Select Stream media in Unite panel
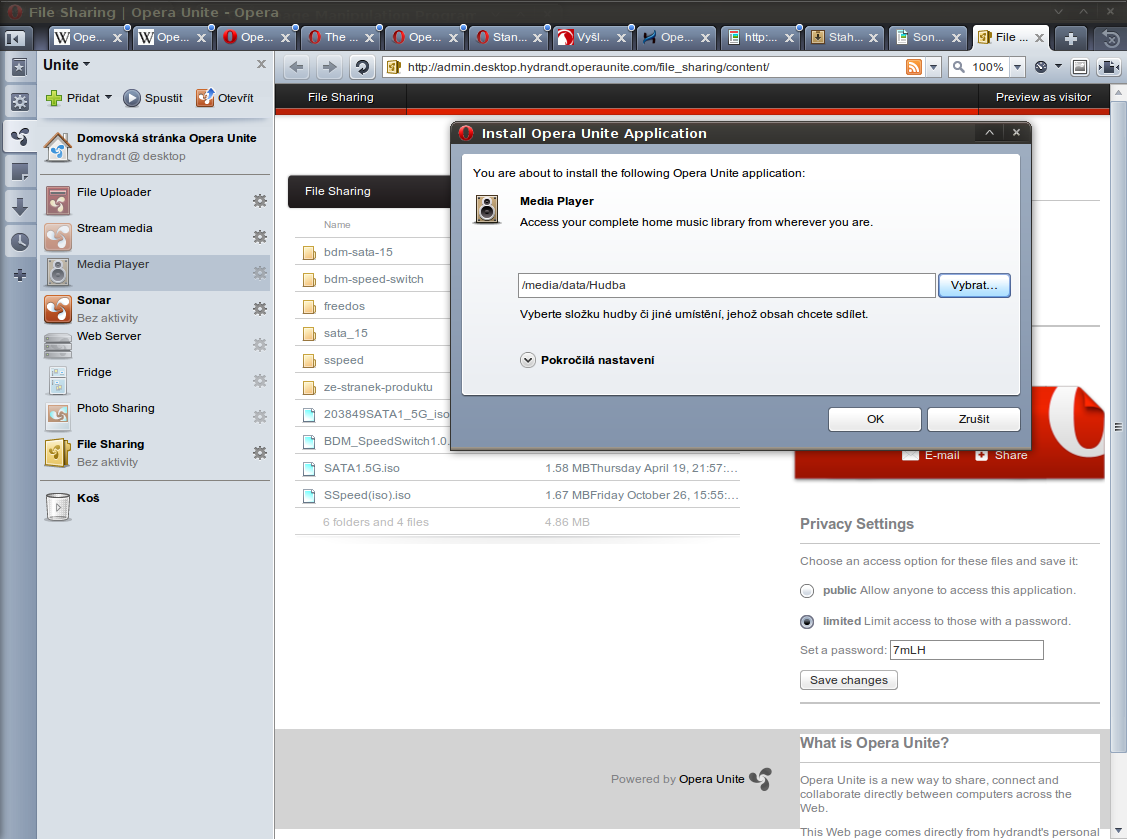Viewport: 1127px width, 839px height. (155, 237)
